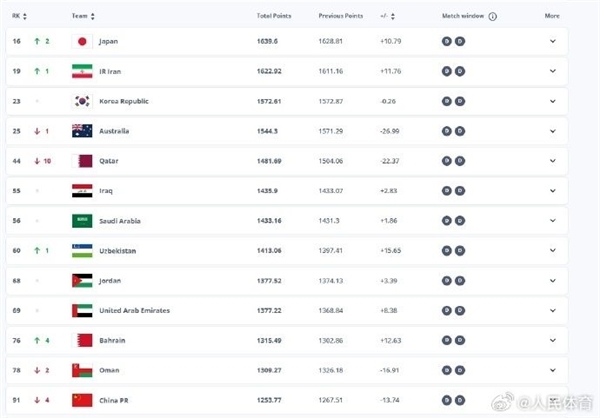The image size is (600, 418).
Task: Click the Match window info icon
Action: (493, 17)
